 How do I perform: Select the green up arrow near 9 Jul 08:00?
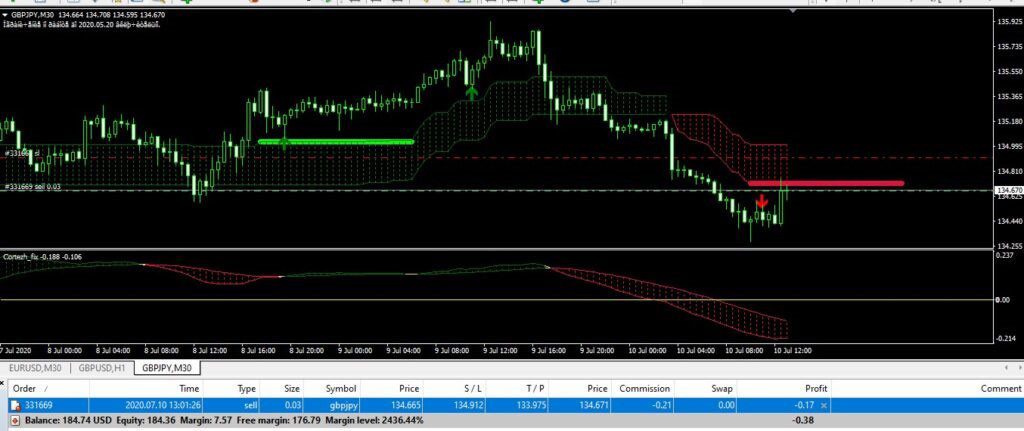pos(472,92)
